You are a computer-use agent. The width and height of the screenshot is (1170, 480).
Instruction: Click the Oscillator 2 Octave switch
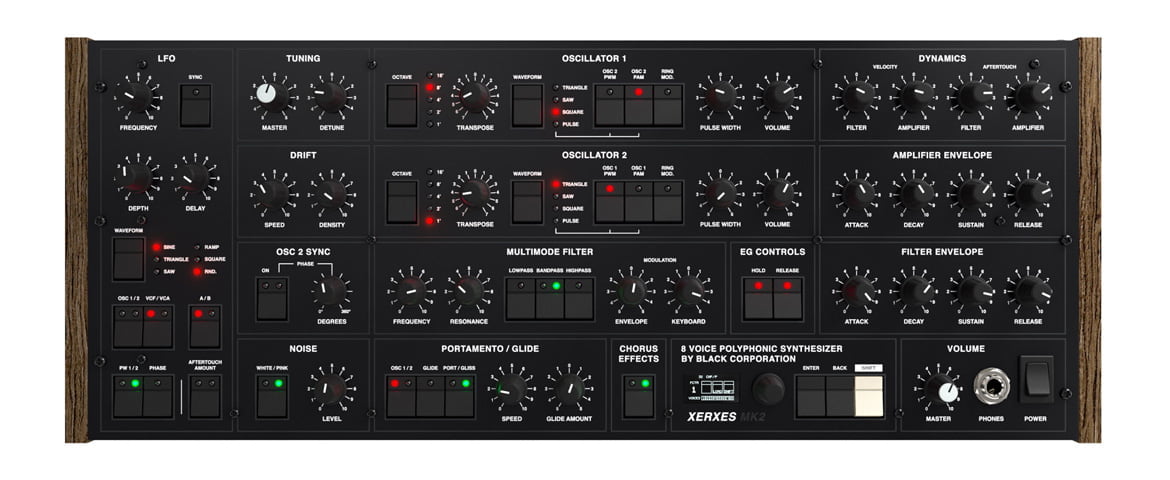pyautogui.click(x=401, y=202)
